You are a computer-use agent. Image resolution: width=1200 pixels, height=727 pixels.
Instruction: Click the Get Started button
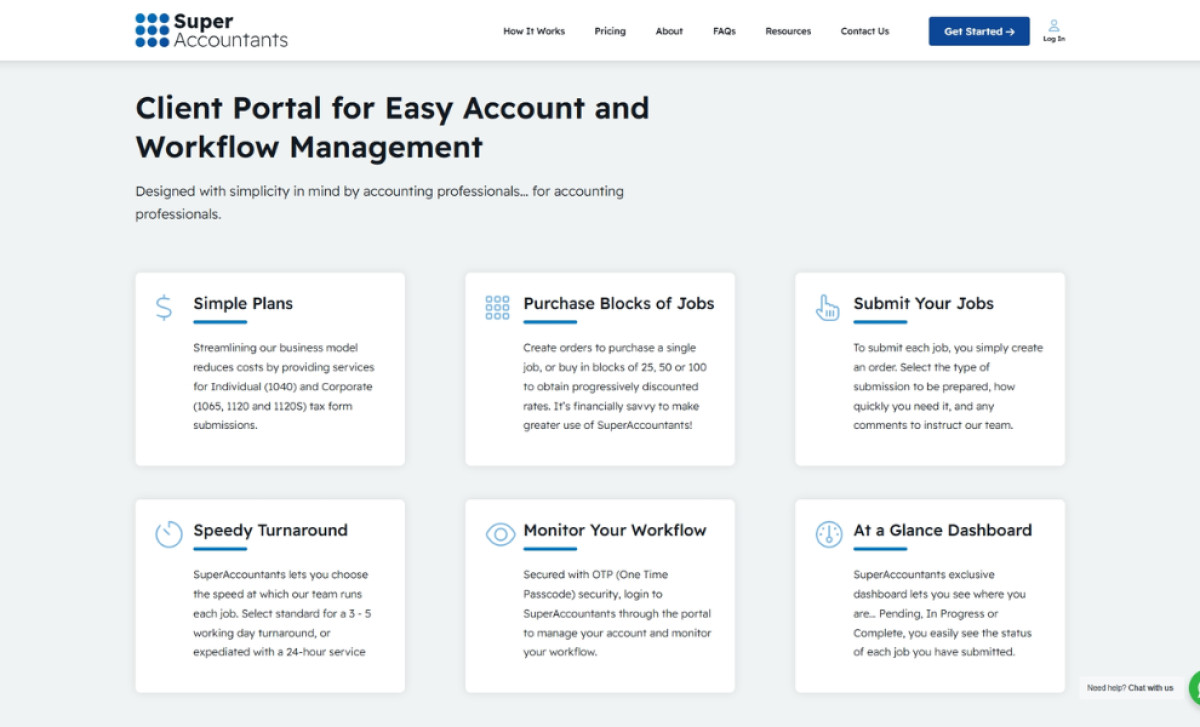979,31
